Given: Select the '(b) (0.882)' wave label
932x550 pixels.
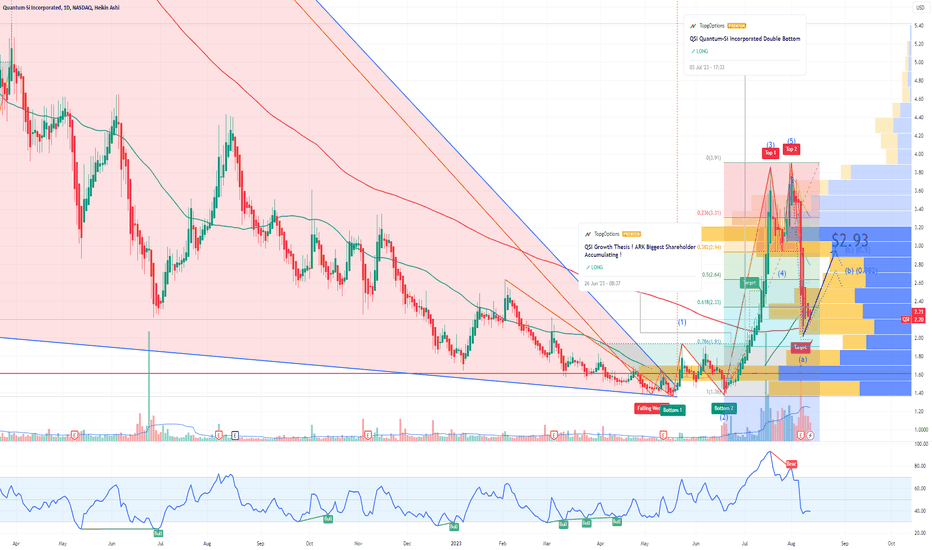Looking at the screenshot, I should 860,271.
